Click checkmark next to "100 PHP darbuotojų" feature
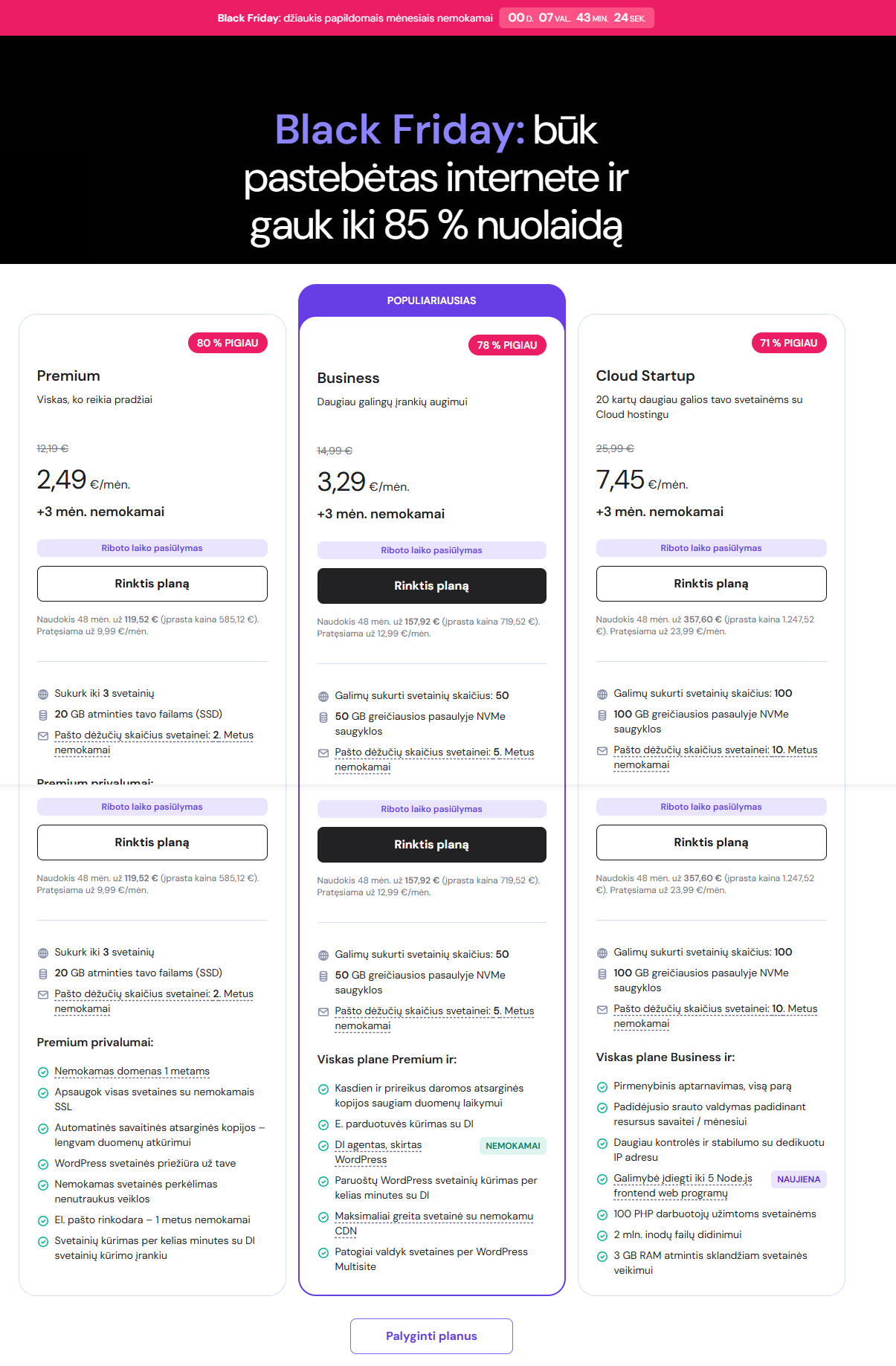896x1366 pixels. click(602, 1215)
